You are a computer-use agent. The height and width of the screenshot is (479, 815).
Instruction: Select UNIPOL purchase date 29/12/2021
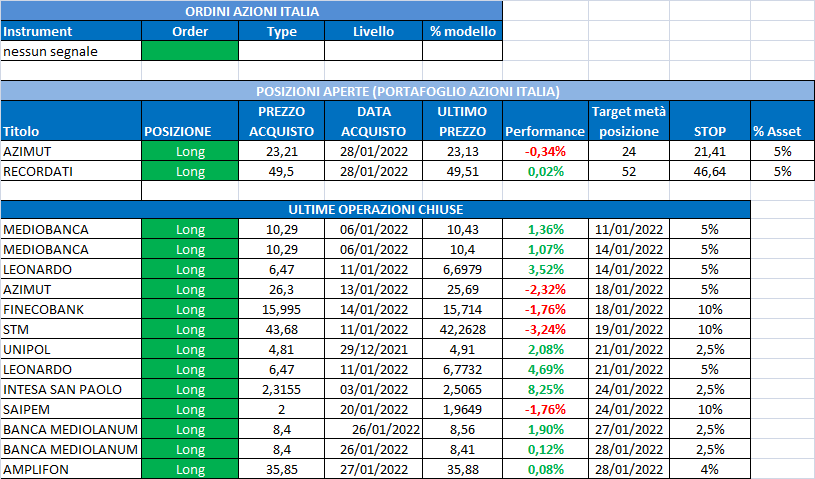(x=373, y=349)
